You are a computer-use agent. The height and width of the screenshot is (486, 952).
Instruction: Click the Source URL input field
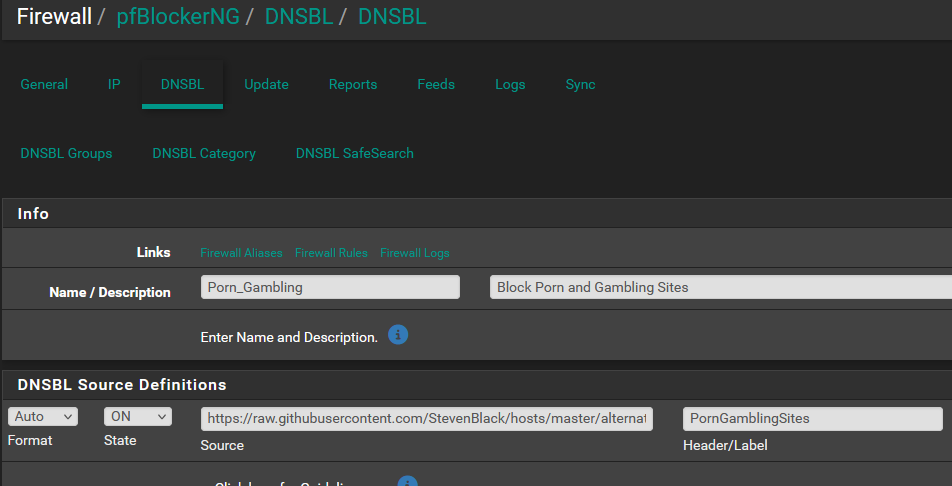[x=427, y=418]
